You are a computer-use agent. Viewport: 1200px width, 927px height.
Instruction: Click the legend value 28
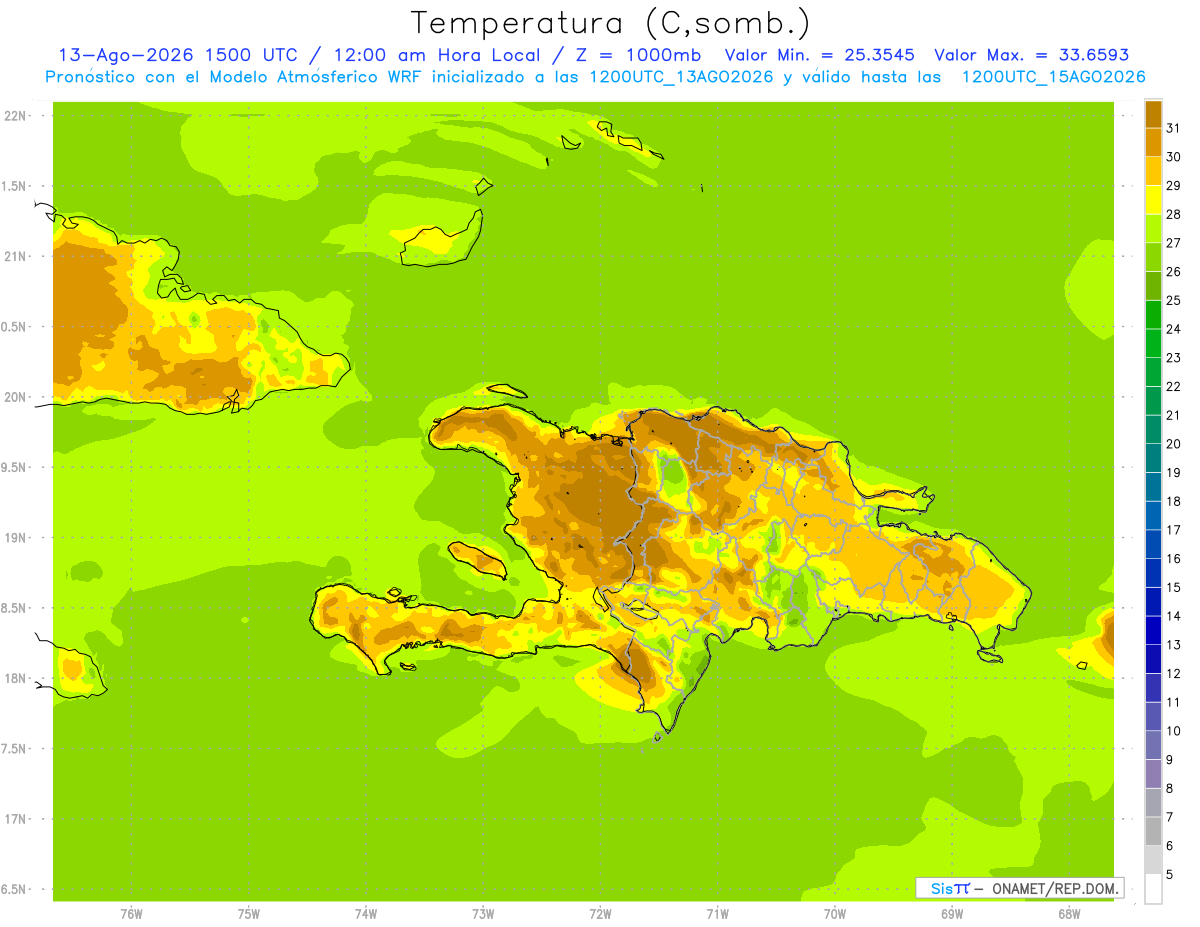(1173, 214)
